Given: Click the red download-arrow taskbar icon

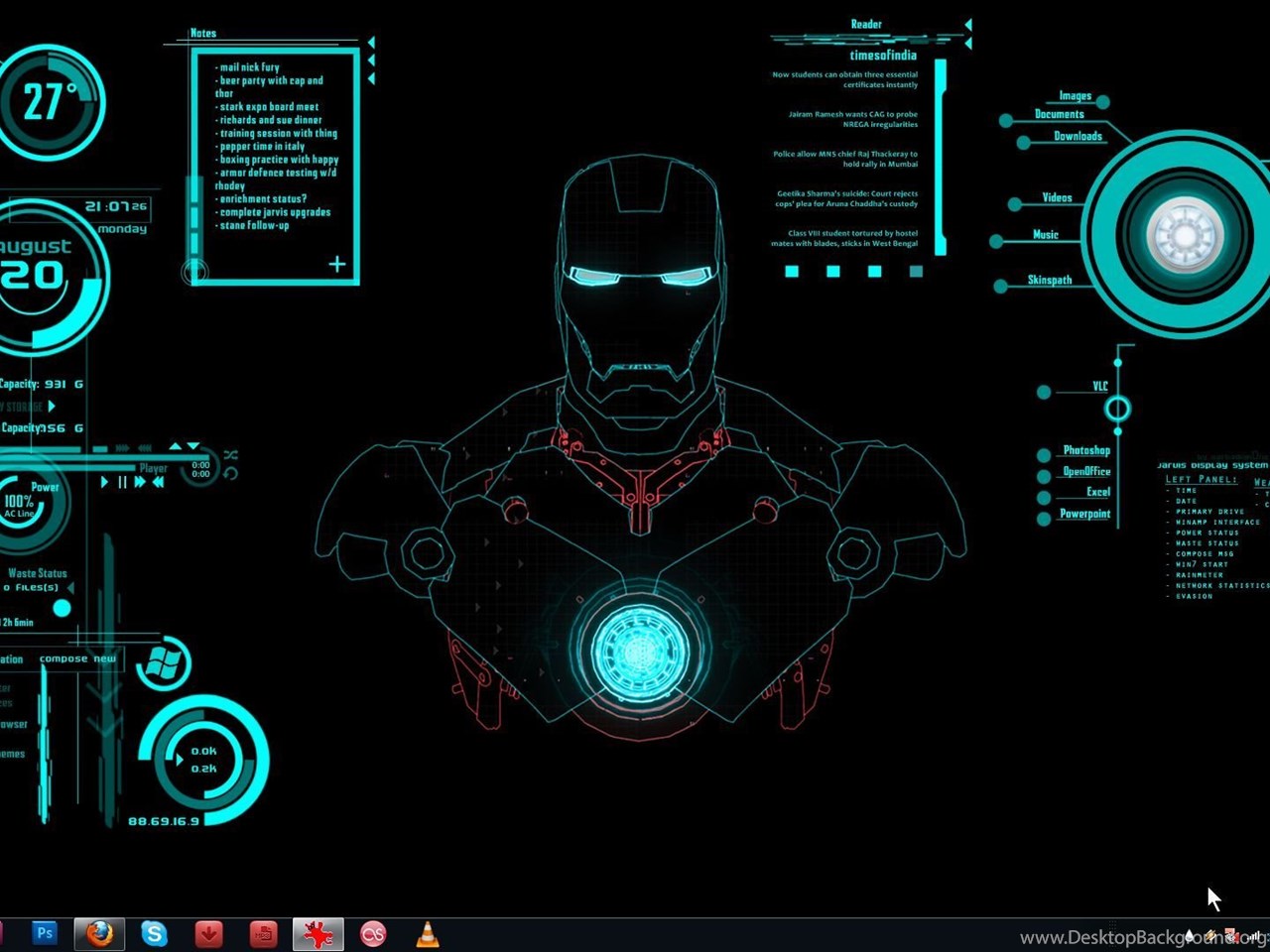Looking at the screenshot, I should click(x=208, y=934).
